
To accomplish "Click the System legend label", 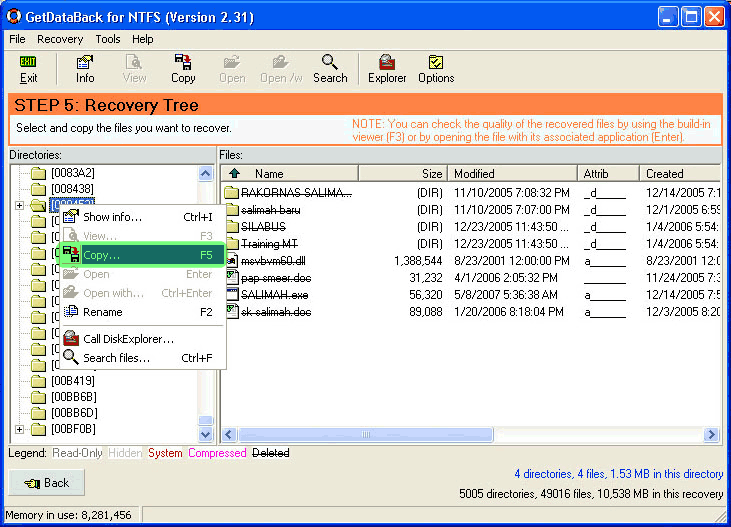I will 165,453.
